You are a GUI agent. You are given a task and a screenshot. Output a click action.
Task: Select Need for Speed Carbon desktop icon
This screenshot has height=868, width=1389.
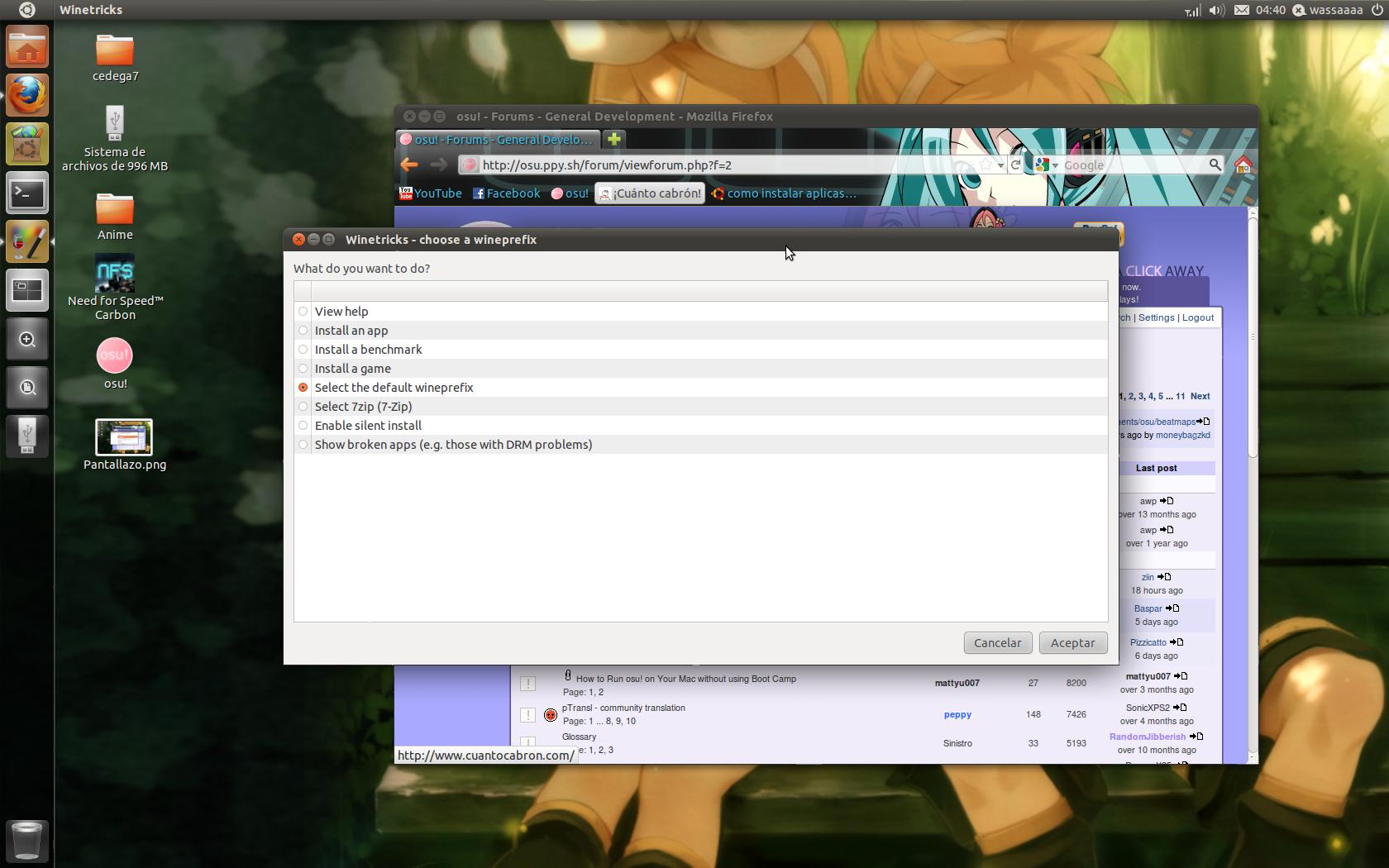pyautogui.click(x=115, y=287)
